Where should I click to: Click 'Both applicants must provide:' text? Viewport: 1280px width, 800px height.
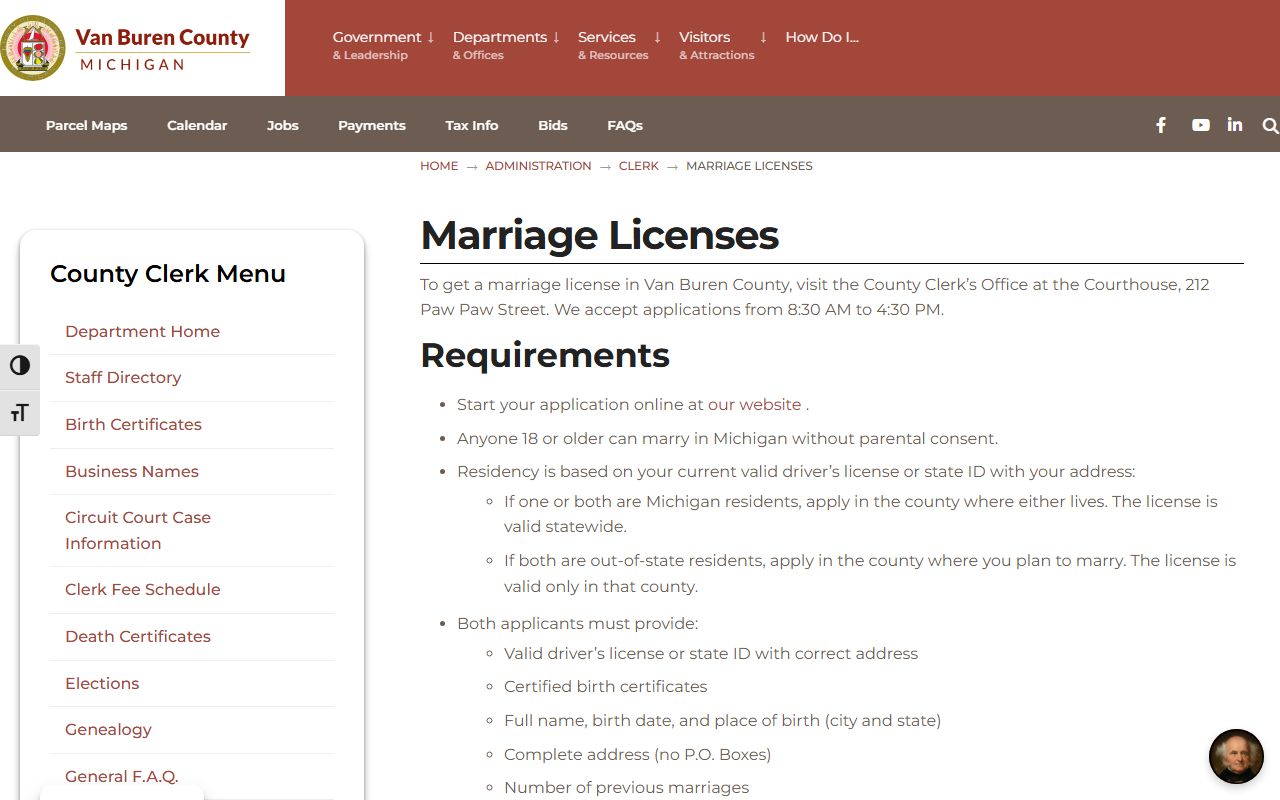click(x=577, y=624)
